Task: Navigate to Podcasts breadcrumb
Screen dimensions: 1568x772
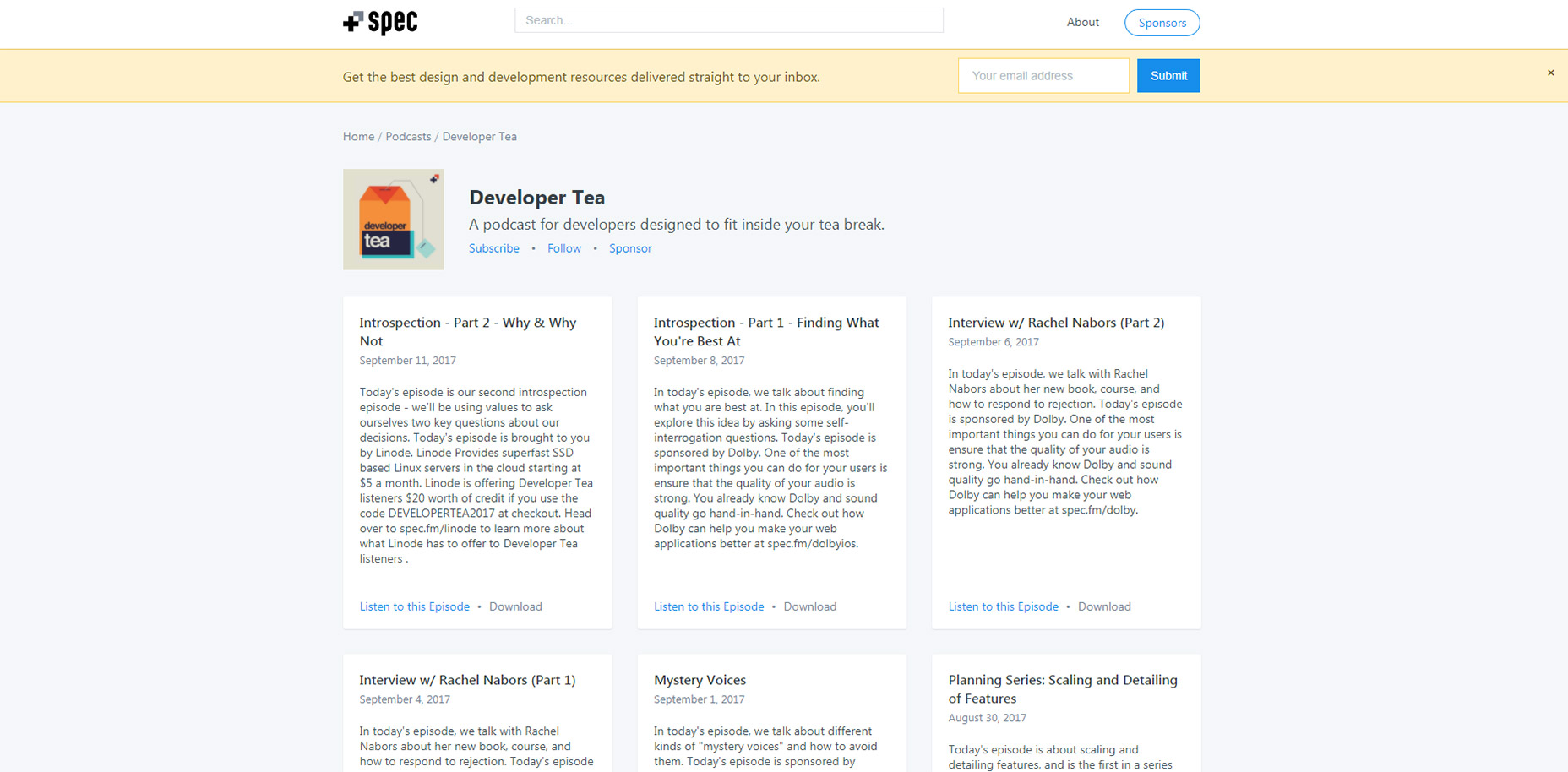Action: coord(408,137)
